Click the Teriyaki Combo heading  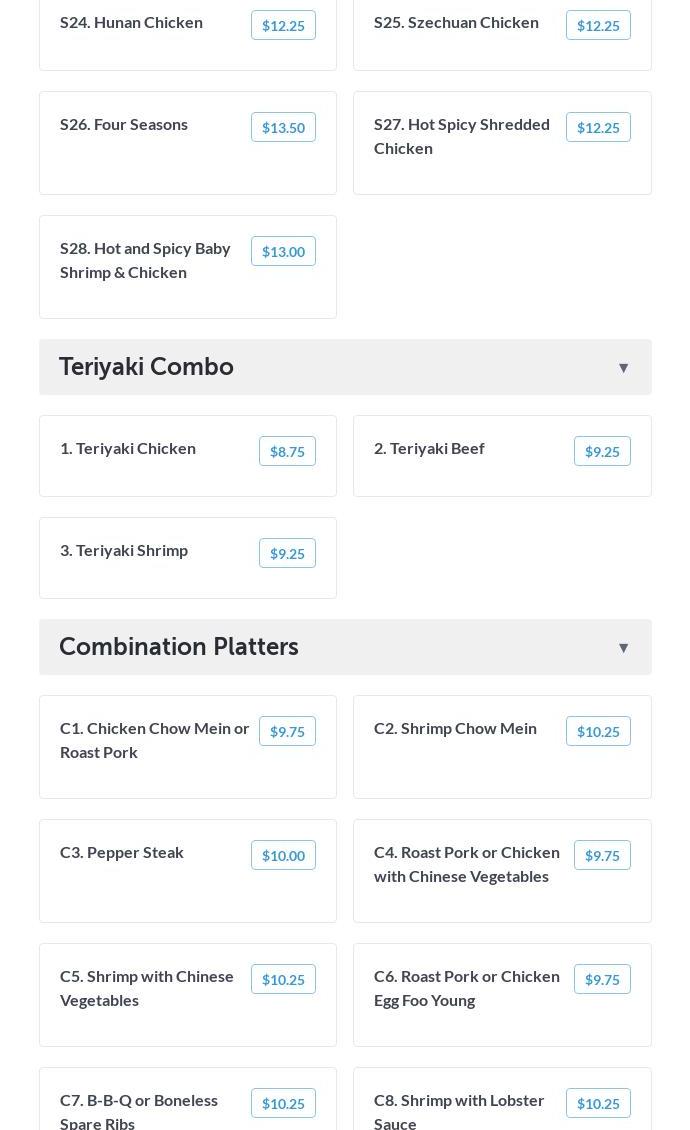tap(146, 367)
